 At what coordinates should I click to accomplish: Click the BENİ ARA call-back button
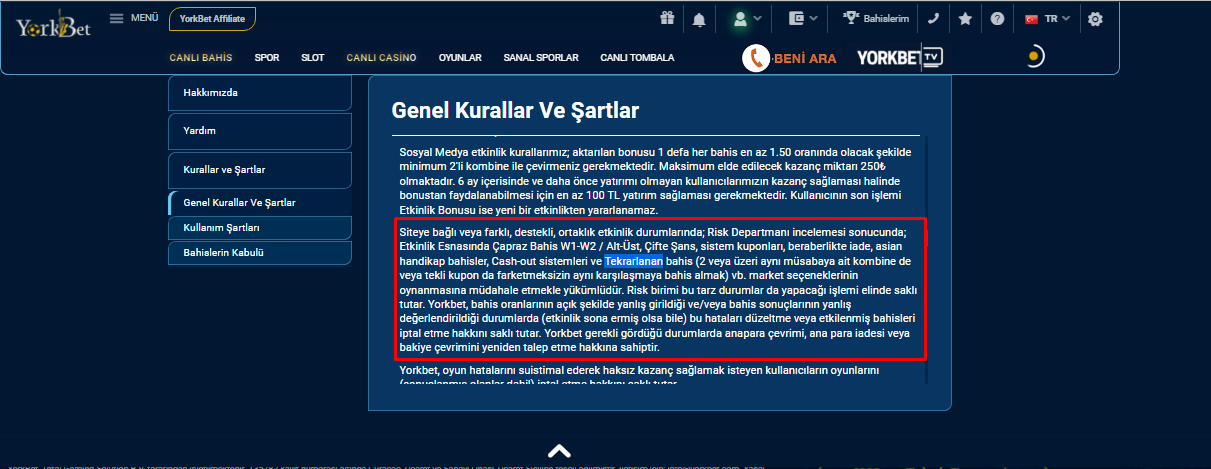pyautogui.click(x=790, y=58)
